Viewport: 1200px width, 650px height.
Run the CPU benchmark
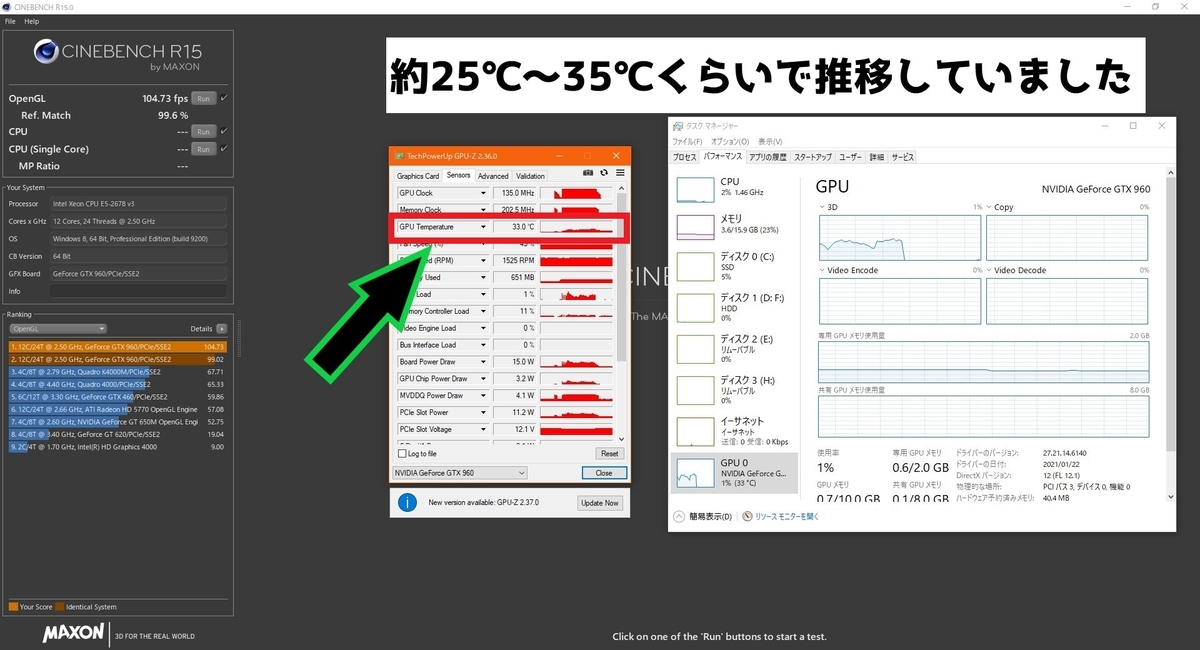[x=204, y=131]
